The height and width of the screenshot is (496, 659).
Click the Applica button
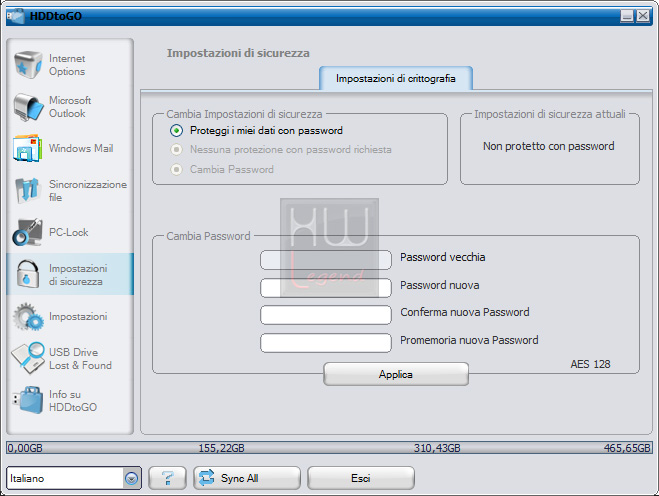(396, 374)
